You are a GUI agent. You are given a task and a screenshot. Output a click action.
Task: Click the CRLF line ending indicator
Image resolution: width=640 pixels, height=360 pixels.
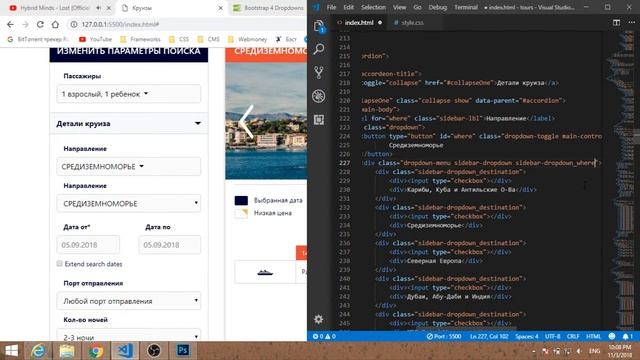pyautogui.click(x=573, y=336)
